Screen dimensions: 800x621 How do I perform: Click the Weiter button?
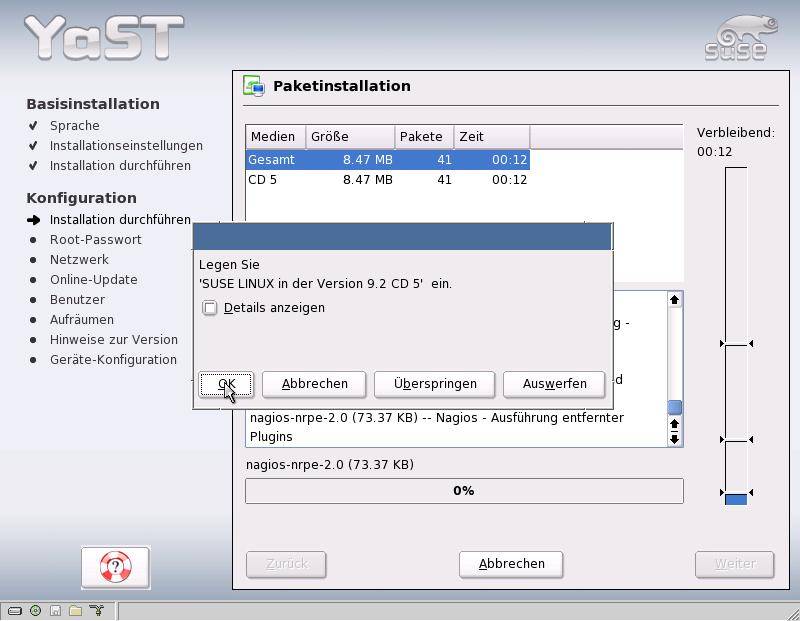(x=735, y=564)
